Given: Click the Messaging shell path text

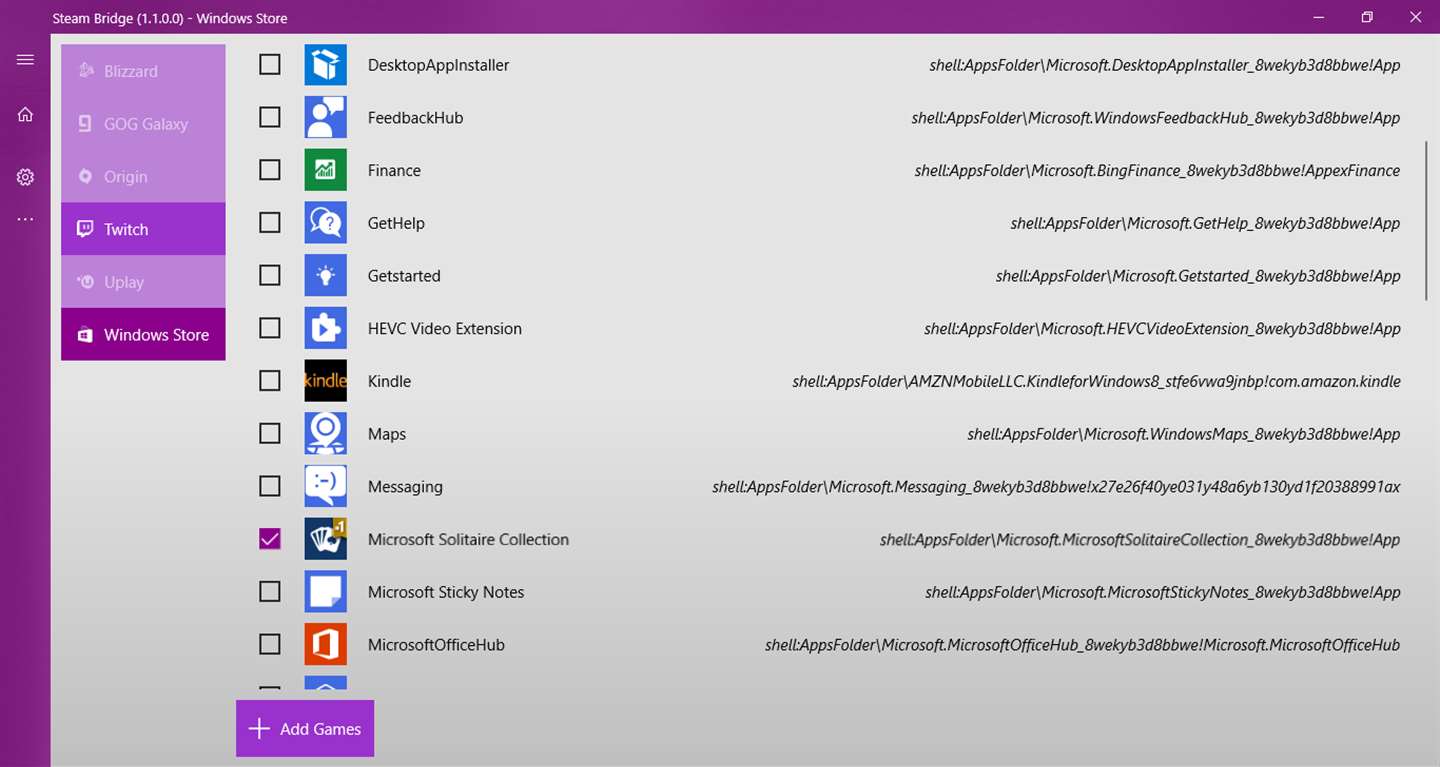Looking at the screenshot, I should pyautogui.click(x=1056, y=487).
